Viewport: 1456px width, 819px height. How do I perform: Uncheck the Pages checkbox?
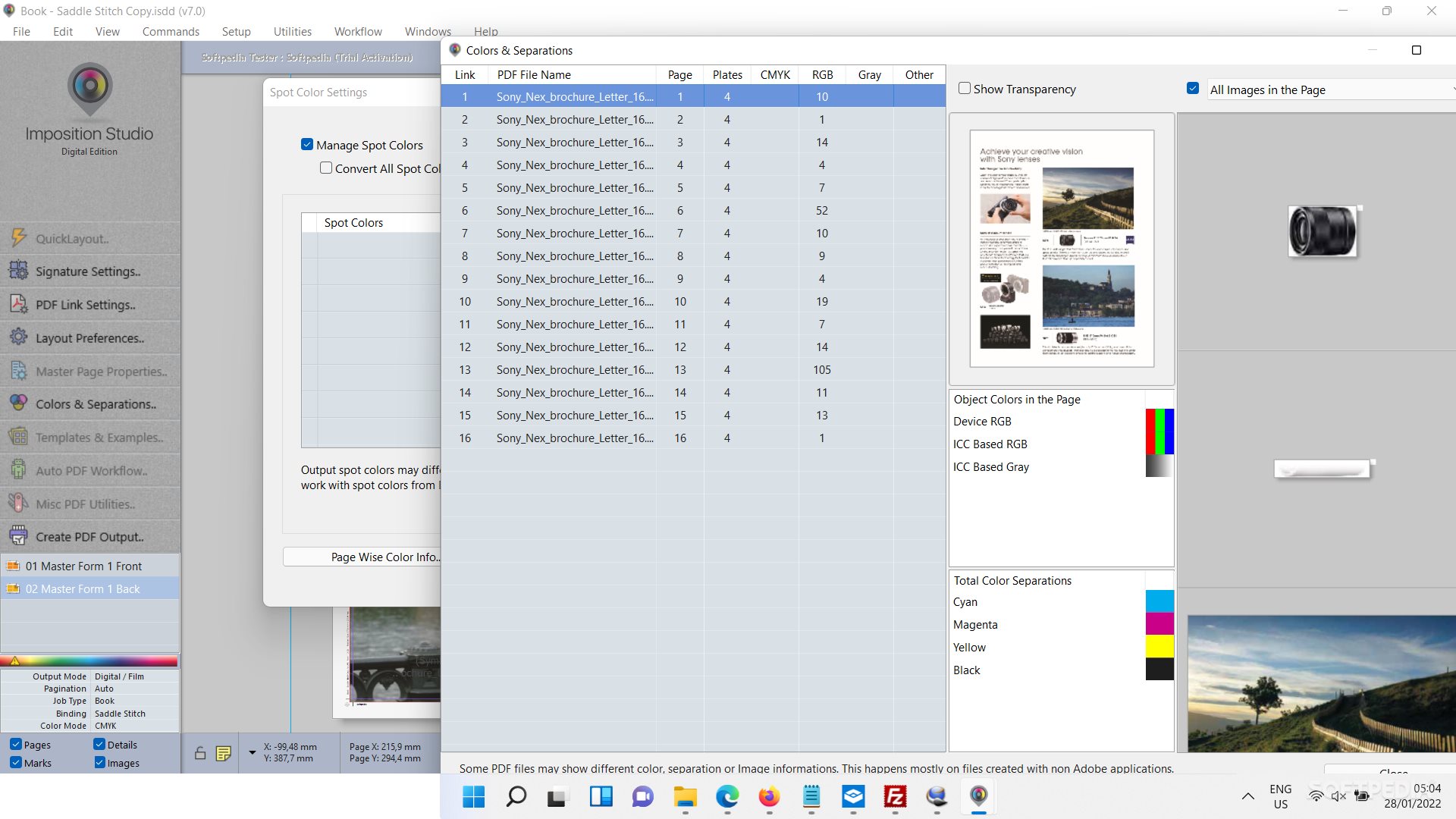coord(16,745)
